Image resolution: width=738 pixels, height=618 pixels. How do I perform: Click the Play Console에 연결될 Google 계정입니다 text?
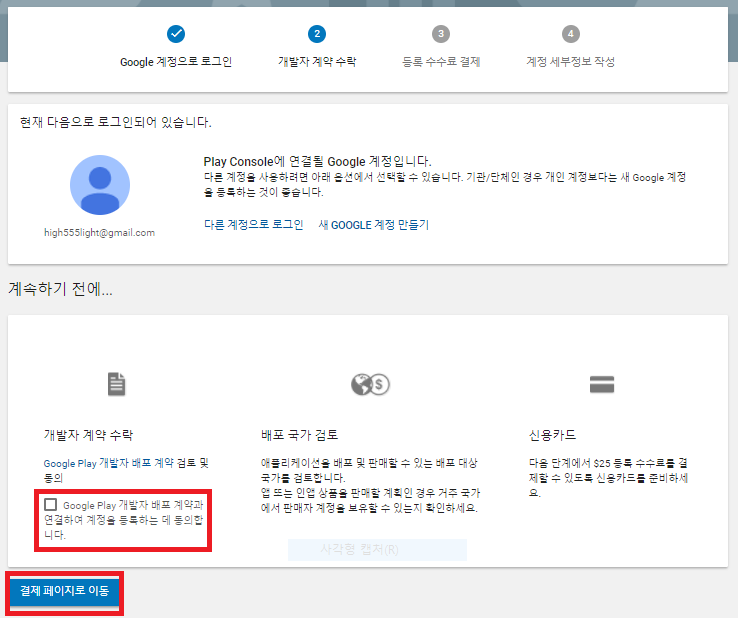(x=317, y=161)
